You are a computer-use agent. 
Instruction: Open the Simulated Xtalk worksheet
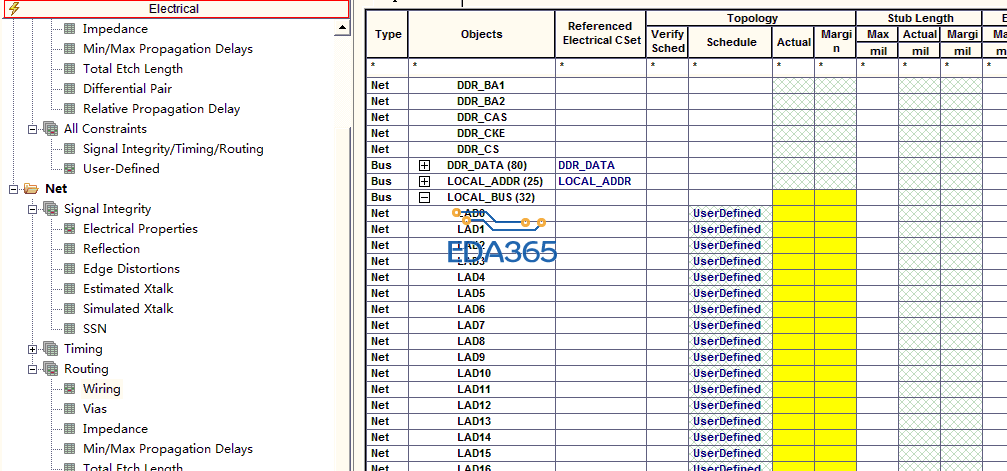[128, 308]
